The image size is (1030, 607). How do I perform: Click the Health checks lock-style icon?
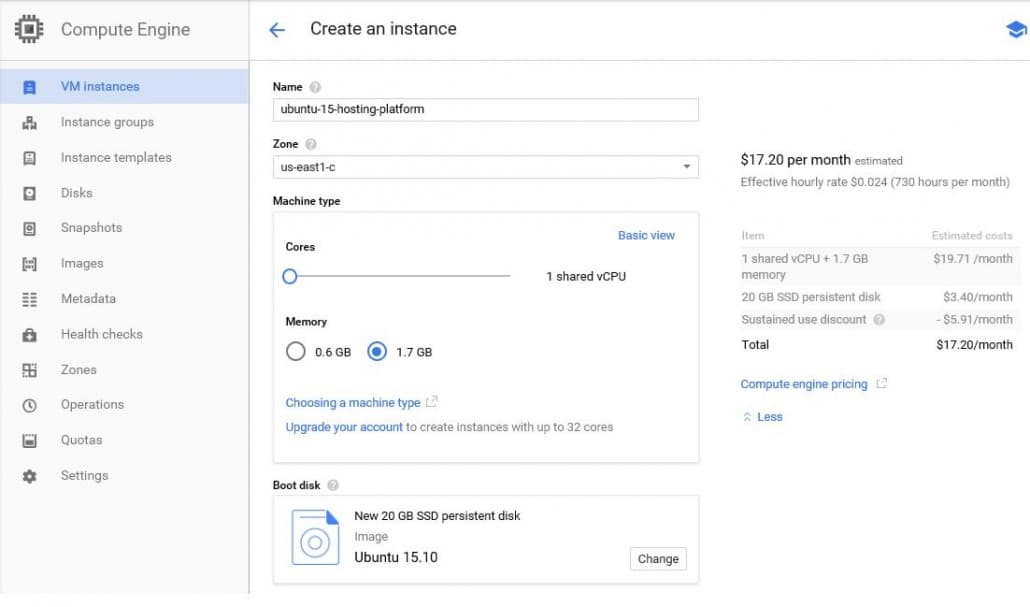32,334
